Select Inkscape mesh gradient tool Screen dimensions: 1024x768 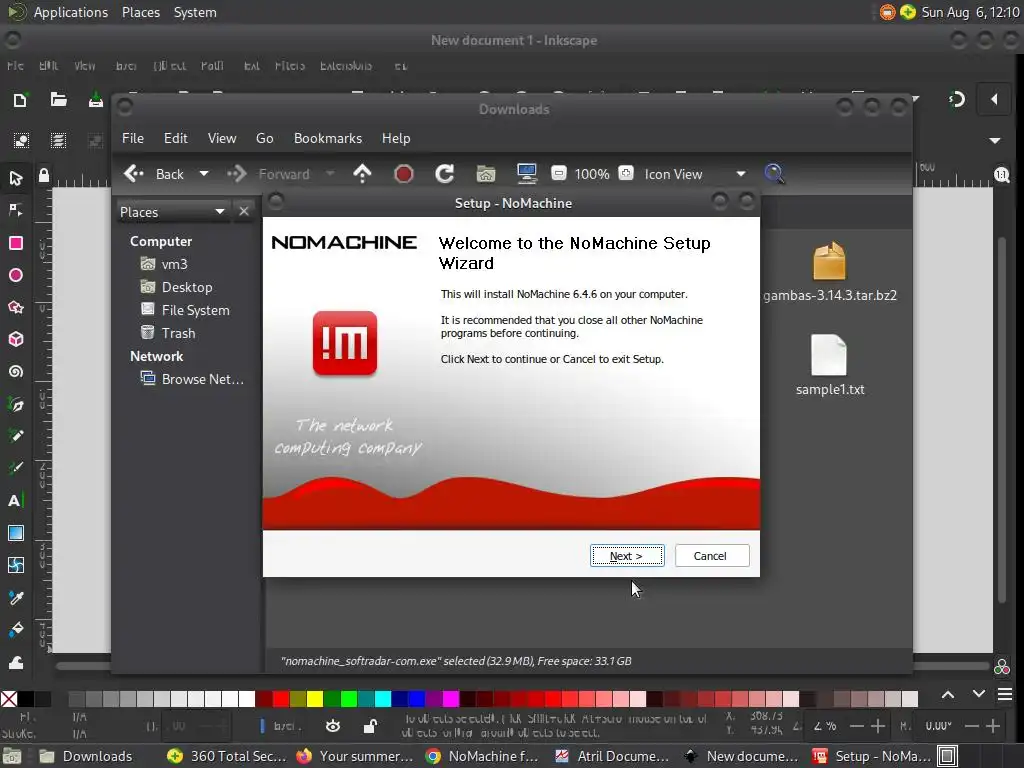(x=16, y=565)
